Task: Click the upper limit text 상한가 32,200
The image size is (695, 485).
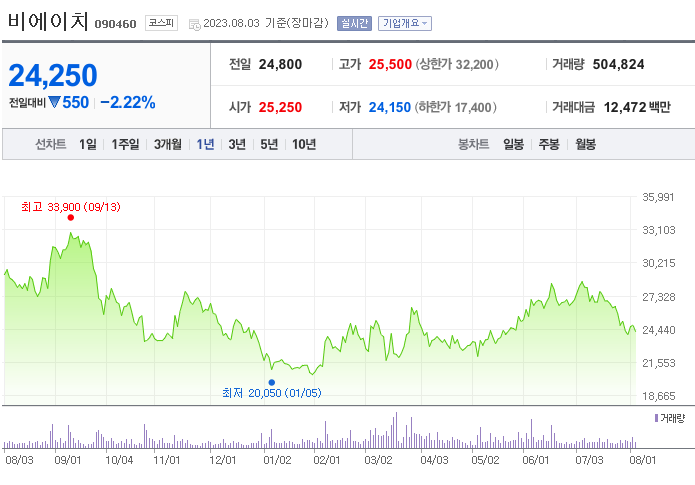Action: pos(457,64)
